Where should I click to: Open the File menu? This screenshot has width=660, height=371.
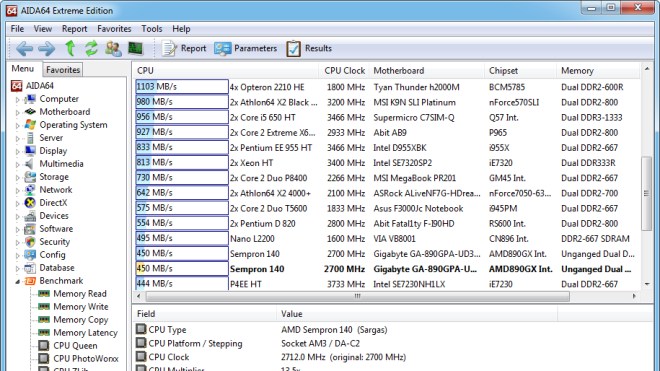pyautogui.click(x=17, y=29)
